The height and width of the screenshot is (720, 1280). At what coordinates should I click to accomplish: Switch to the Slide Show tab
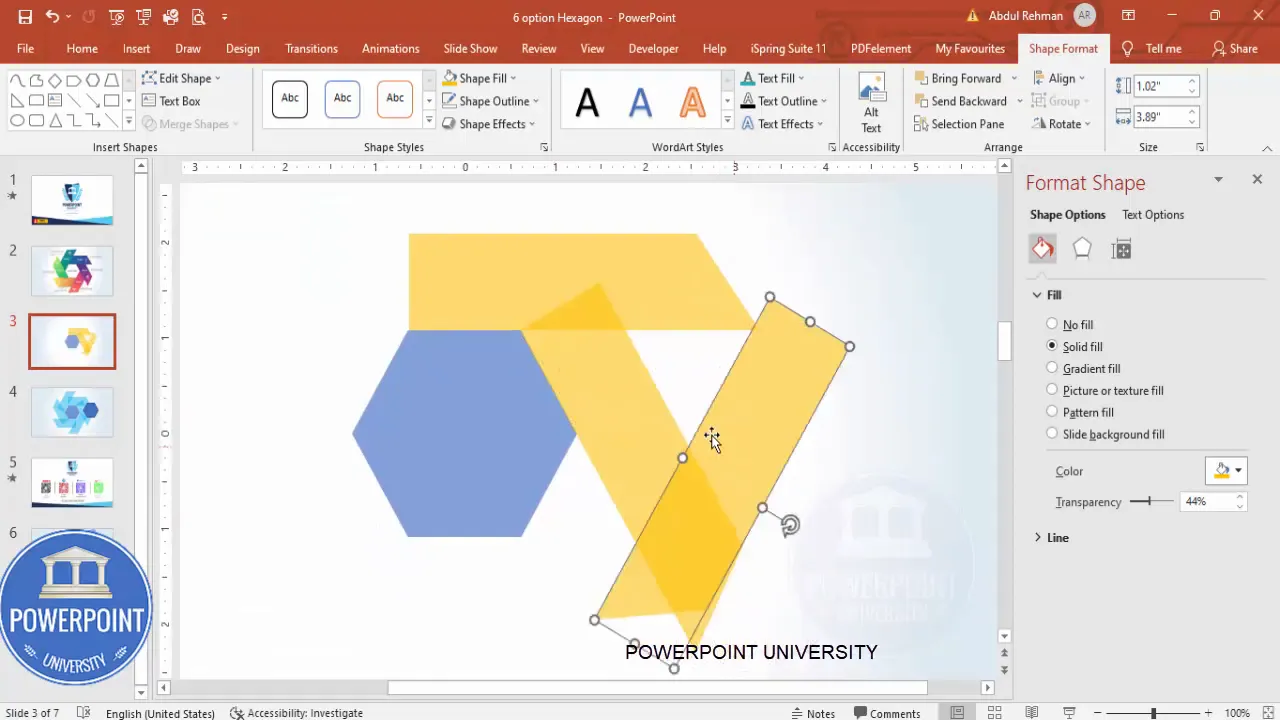[470, 48]
